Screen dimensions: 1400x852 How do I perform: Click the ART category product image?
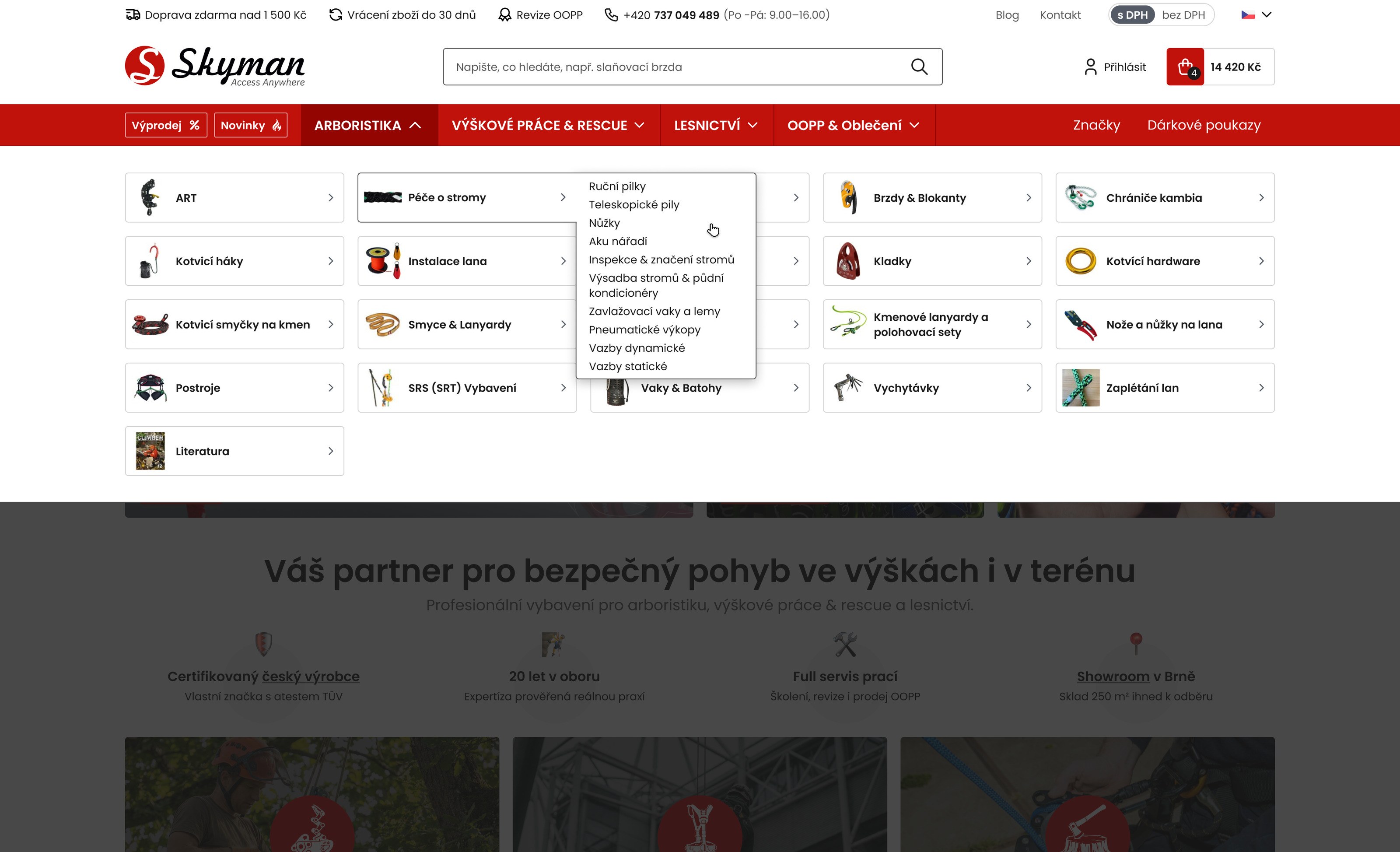click(x=150, y=197)
